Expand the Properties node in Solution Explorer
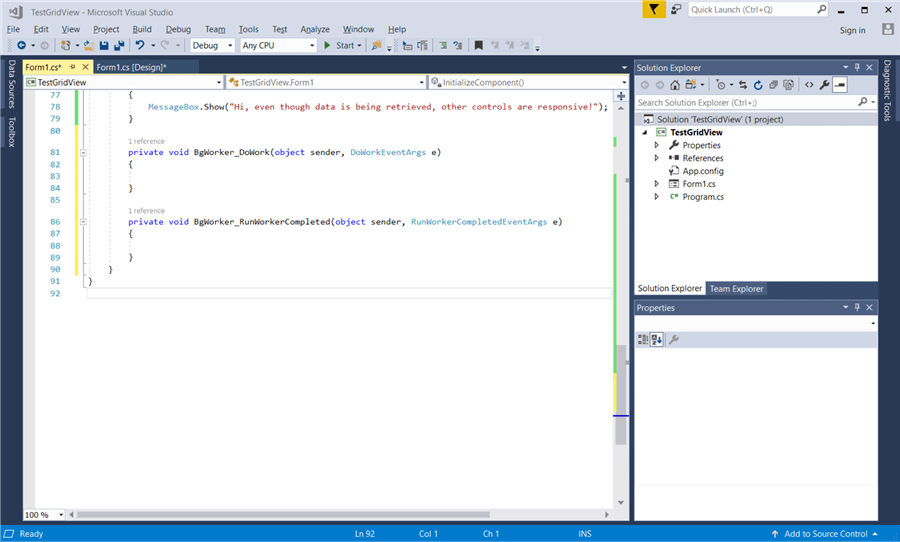The image size is (900, 542). click(657, 145)
